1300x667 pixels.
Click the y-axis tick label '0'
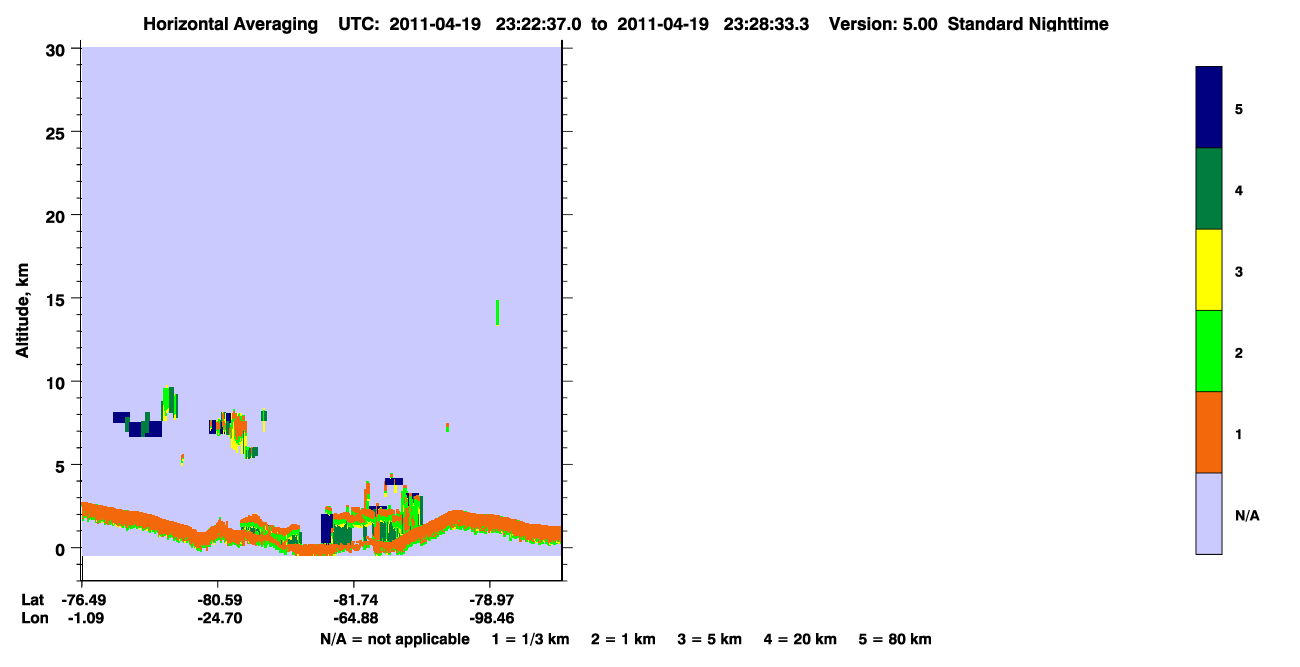pyautogui.click(x=62, y=548)
